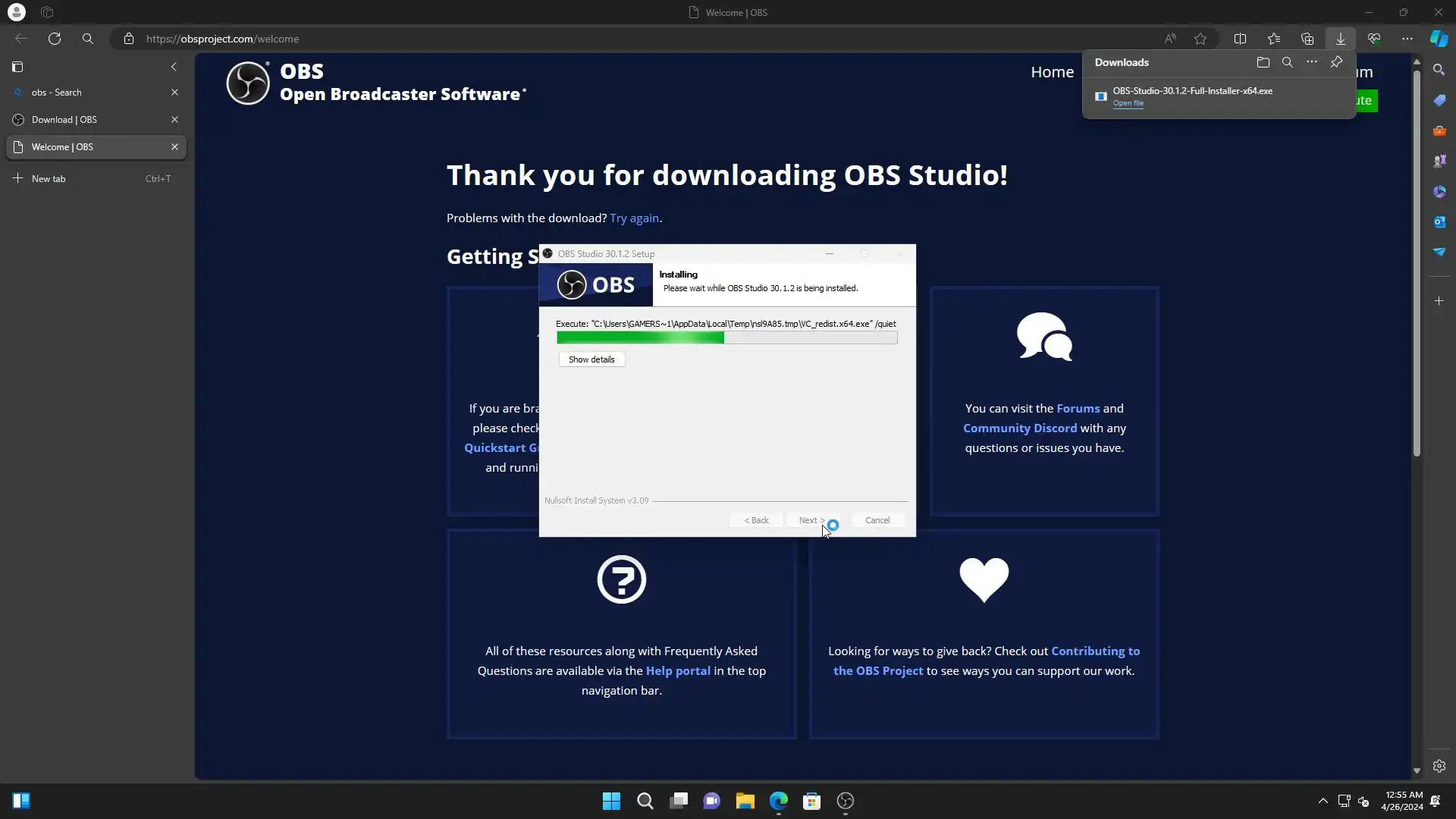Open the Help portal link
Screen dimensions: 1456x819
click(x=678, y=671)
